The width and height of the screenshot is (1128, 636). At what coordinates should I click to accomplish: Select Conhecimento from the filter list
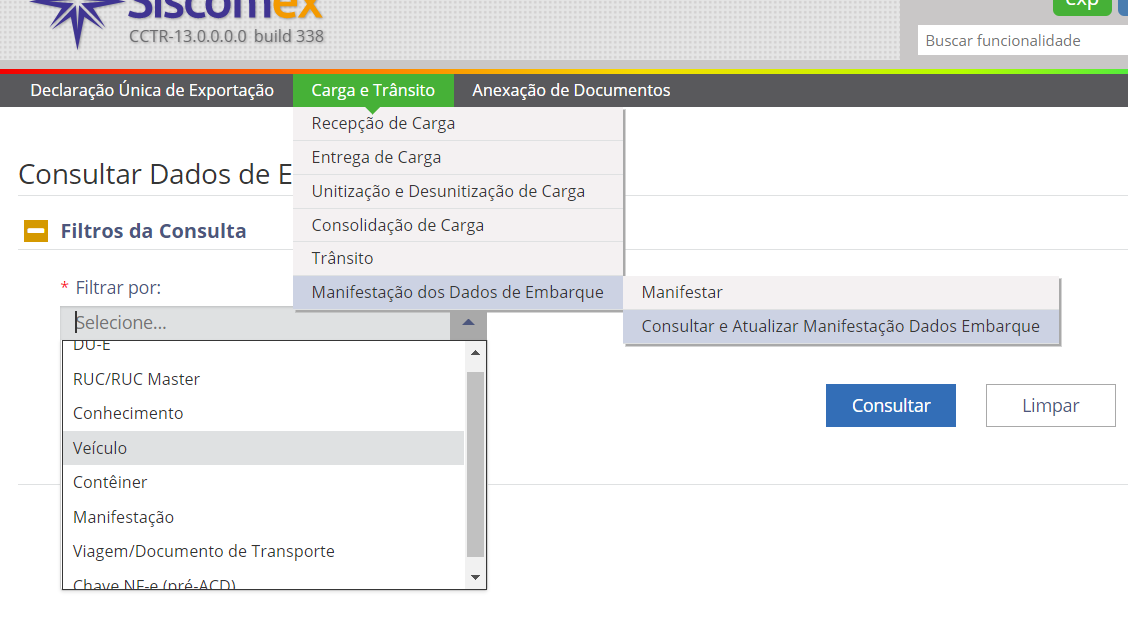(x=128, y=413)
